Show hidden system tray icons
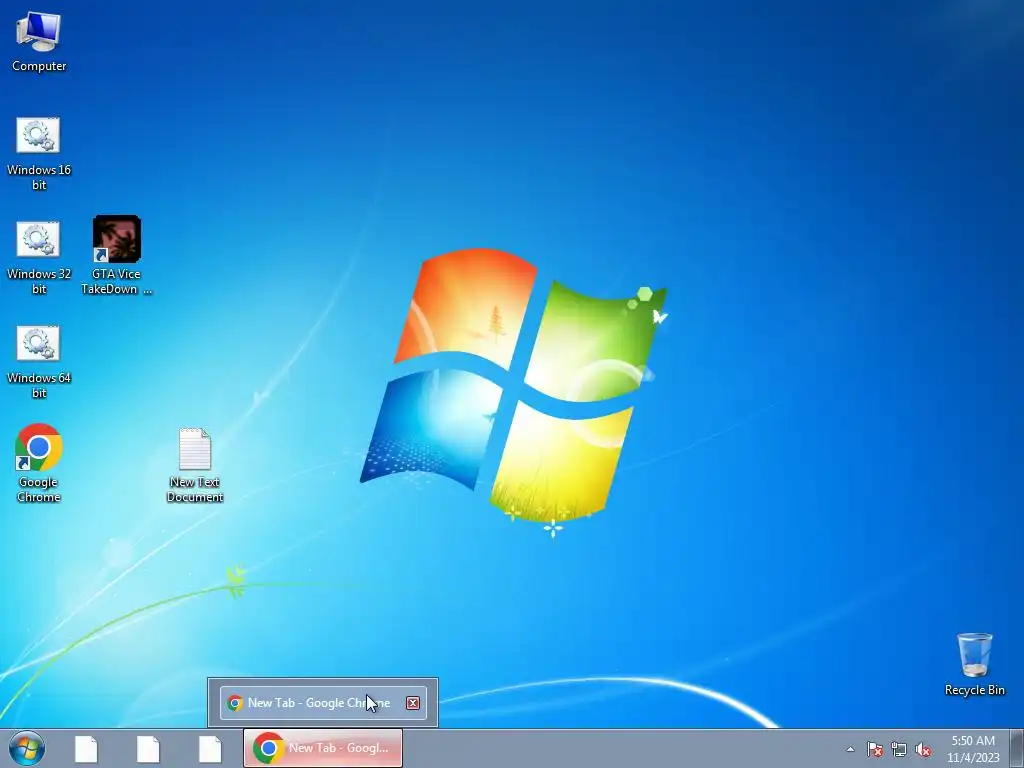 [x=850, y=749]
